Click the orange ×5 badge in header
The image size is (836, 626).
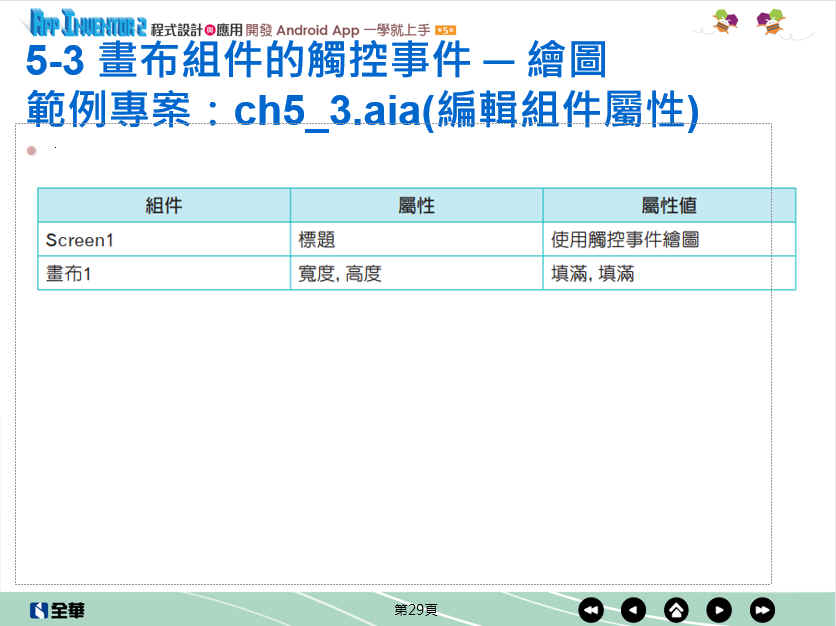tap(446, 31)
